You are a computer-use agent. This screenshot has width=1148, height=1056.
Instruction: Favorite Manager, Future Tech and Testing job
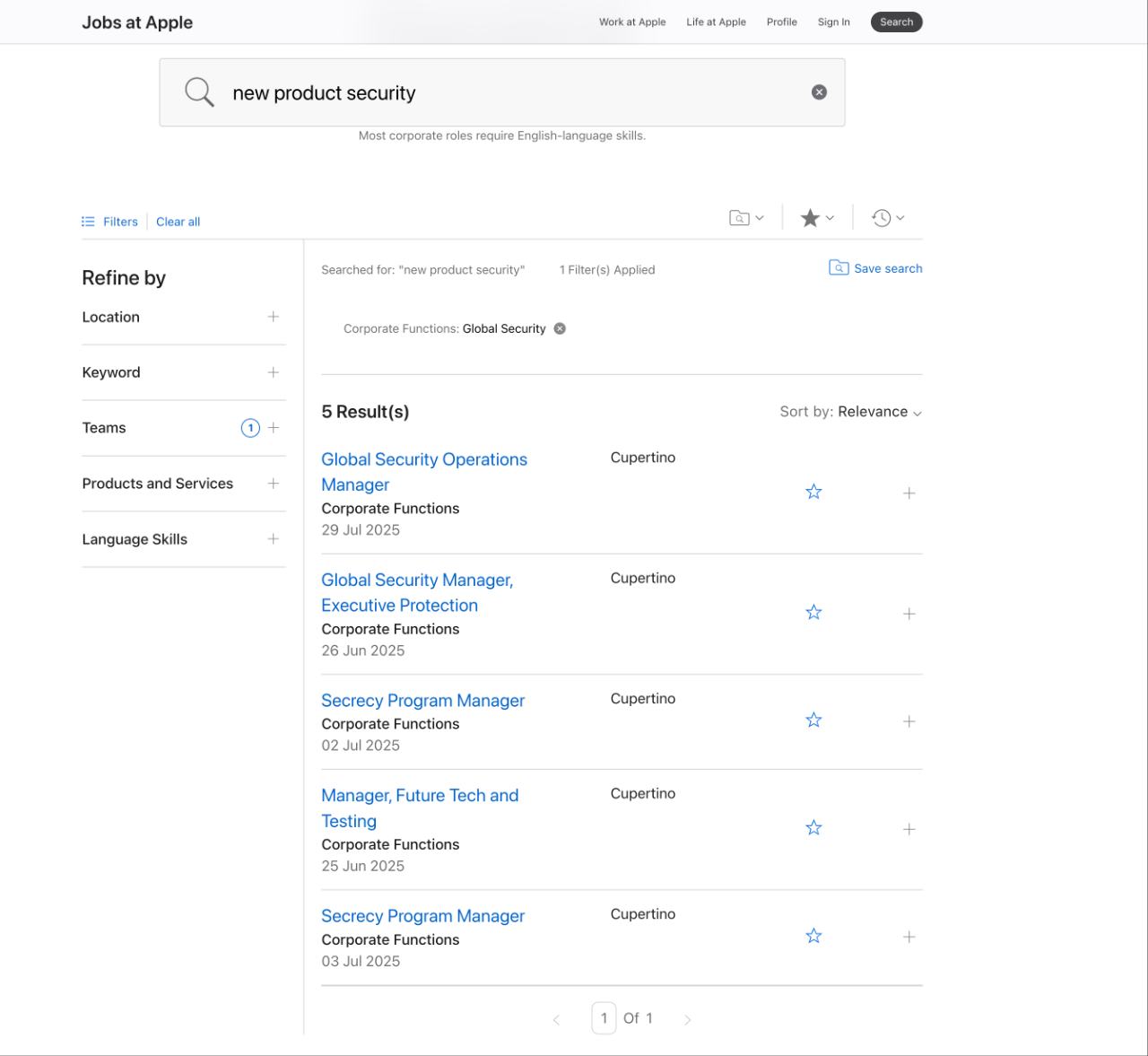click(813, 828)
